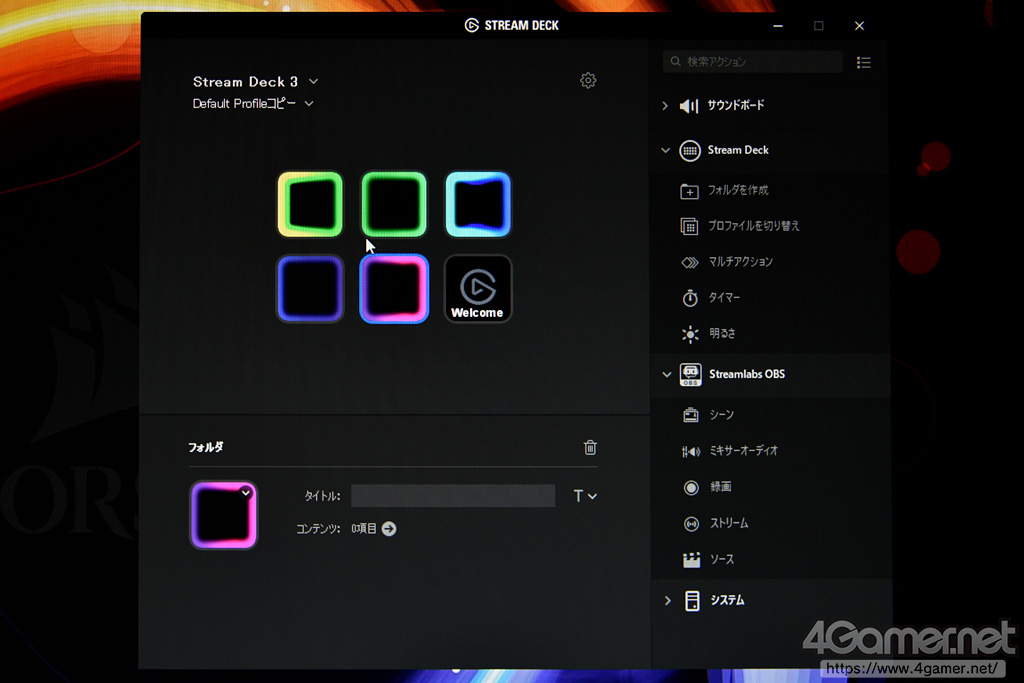Select the Brightness sun icon
The width and height of the screenshot is (1024, 683).
pyautogui.click(x=690, y=334)
